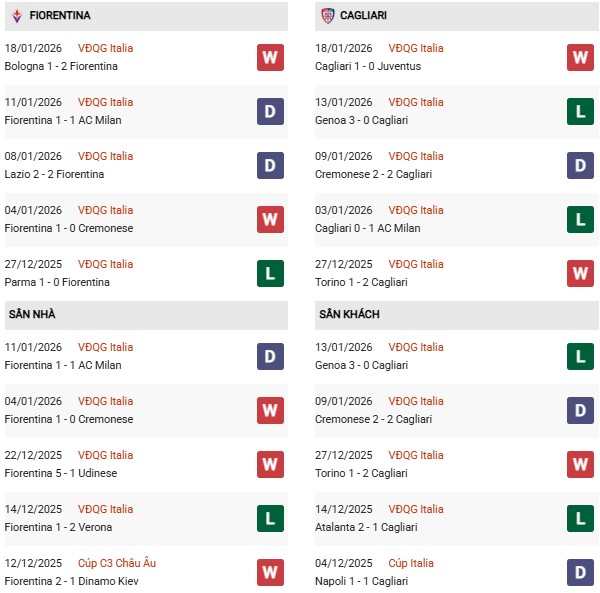Image resolution: width=600 pixels, height=593 pixels.
Task: Click the L badge for Atalanta 2 - 1 Cagliari
Action: pos(580,518)
